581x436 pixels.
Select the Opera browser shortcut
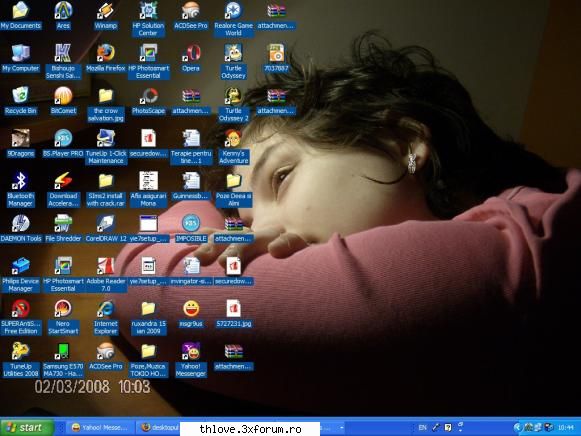point(191,58)
